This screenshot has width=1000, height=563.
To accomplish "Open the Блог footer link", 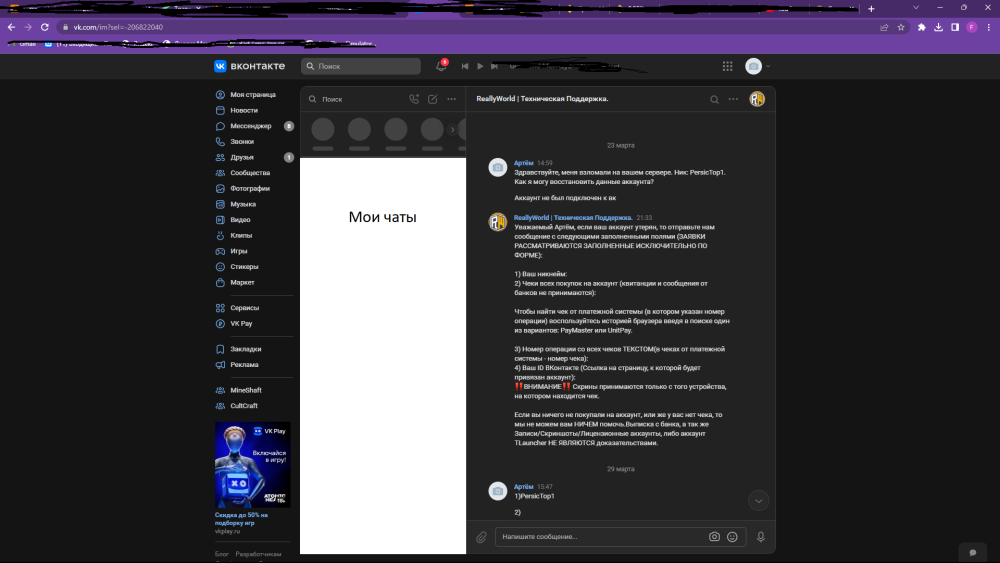I will 221,554.
